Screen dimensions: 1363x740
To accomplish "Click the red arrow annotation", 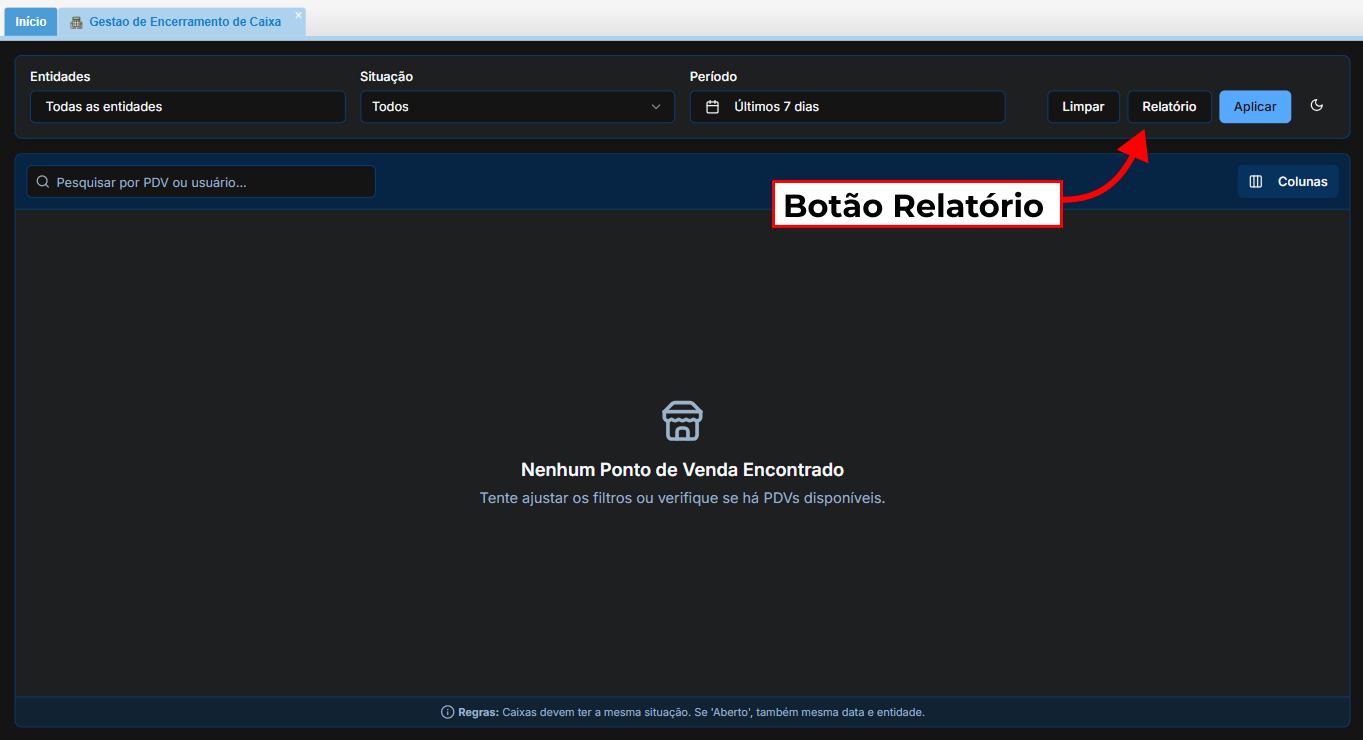I will [1110, 175].
